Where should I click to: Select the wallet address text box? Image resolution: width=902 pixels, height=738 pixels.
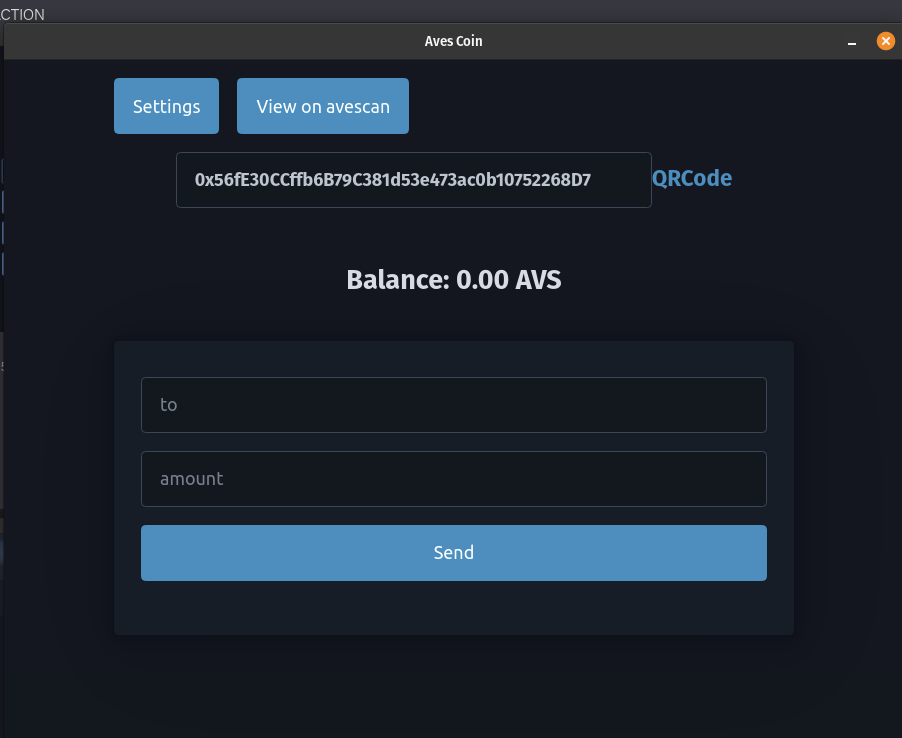(x=413, y=179)
